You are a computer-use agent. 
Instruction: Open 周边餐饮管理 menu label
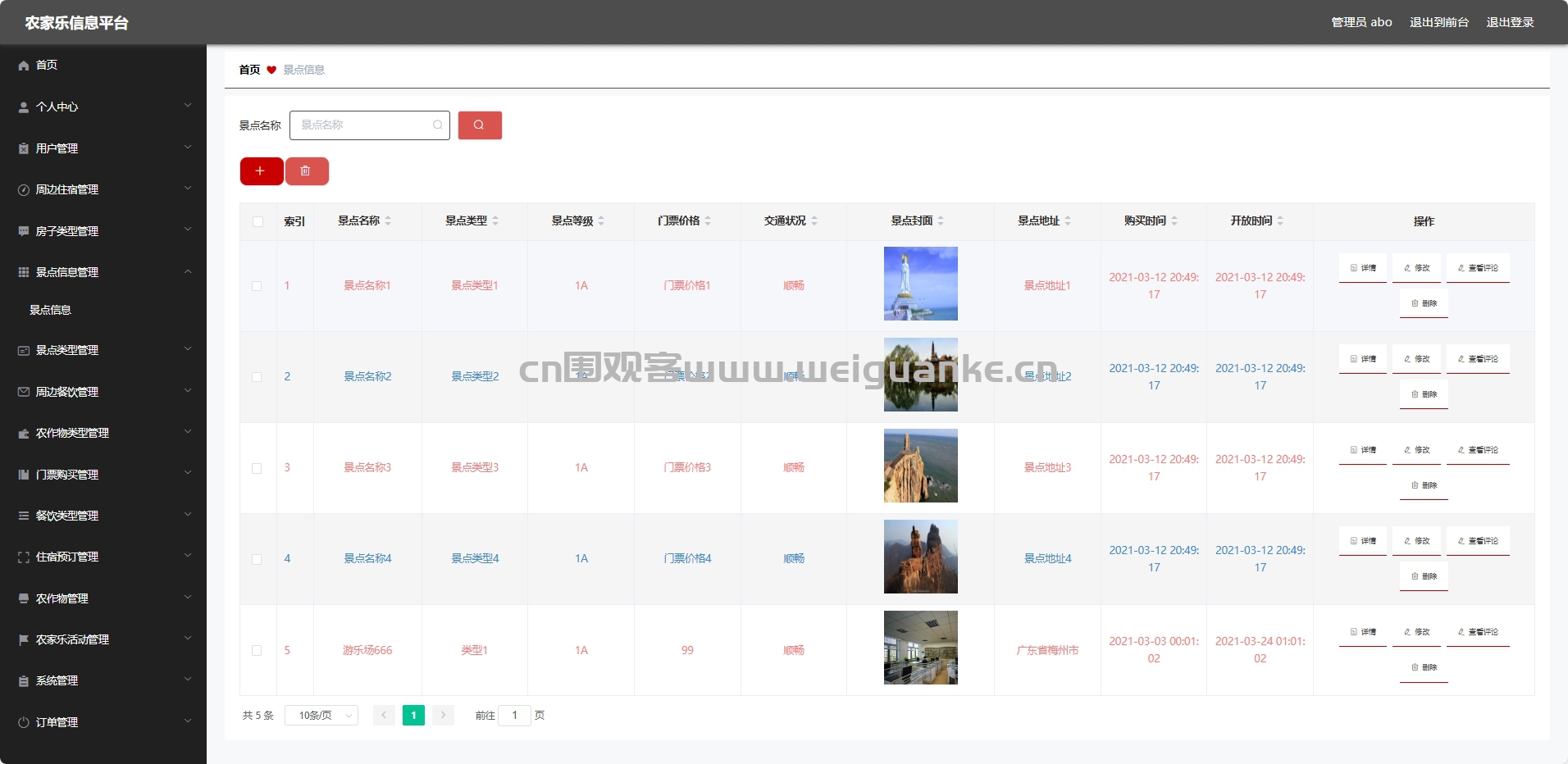[67, 392]
